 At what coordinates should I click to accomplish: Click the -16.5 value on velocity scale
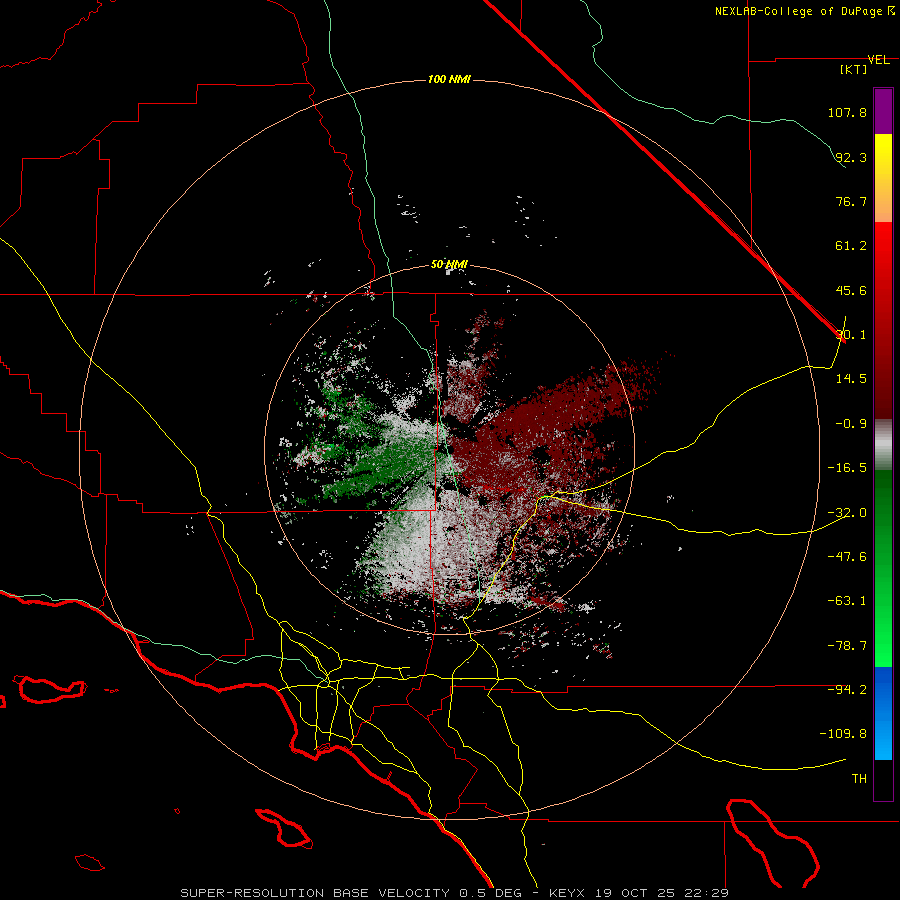pyautogui.click(x=847, y=468)
